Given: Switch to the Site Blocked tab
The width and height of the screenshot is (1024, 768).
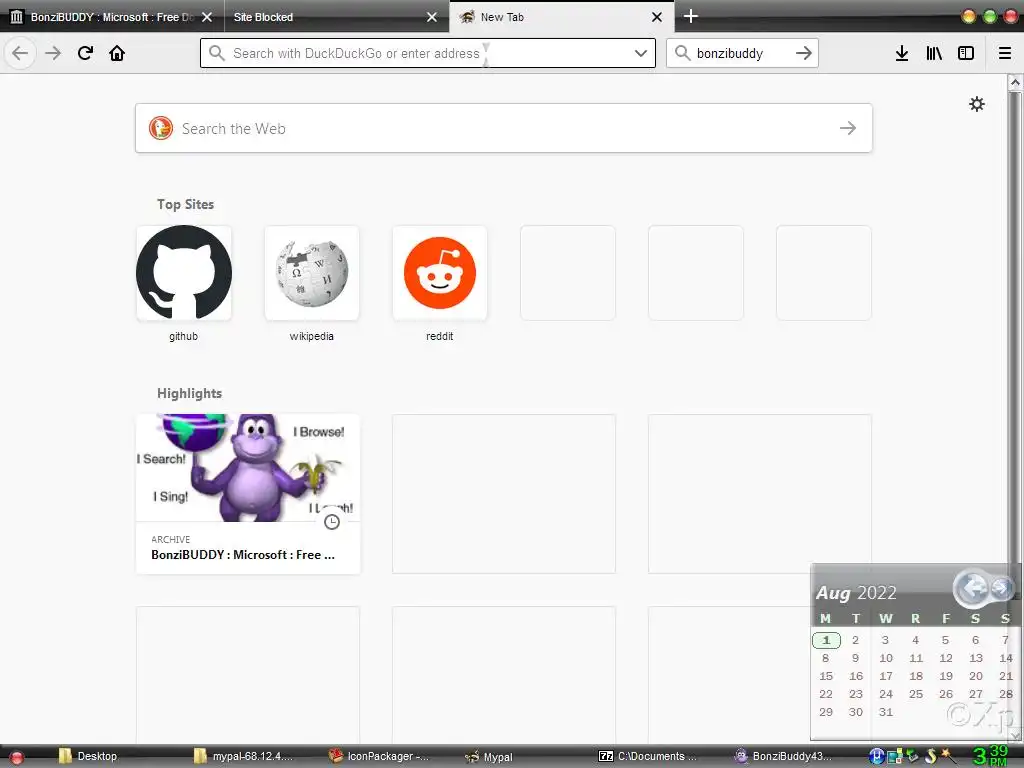Looking at the screenshot, I should tap(336, 17).
